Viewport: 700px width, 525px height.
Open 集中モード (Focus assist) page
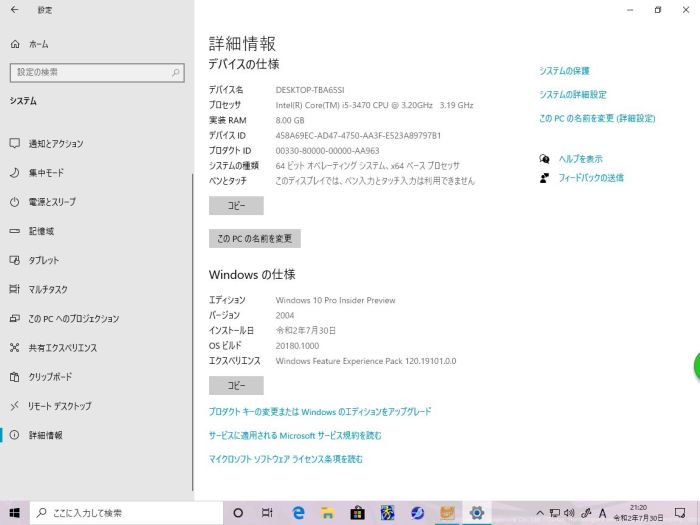click(x=46, y=172)
